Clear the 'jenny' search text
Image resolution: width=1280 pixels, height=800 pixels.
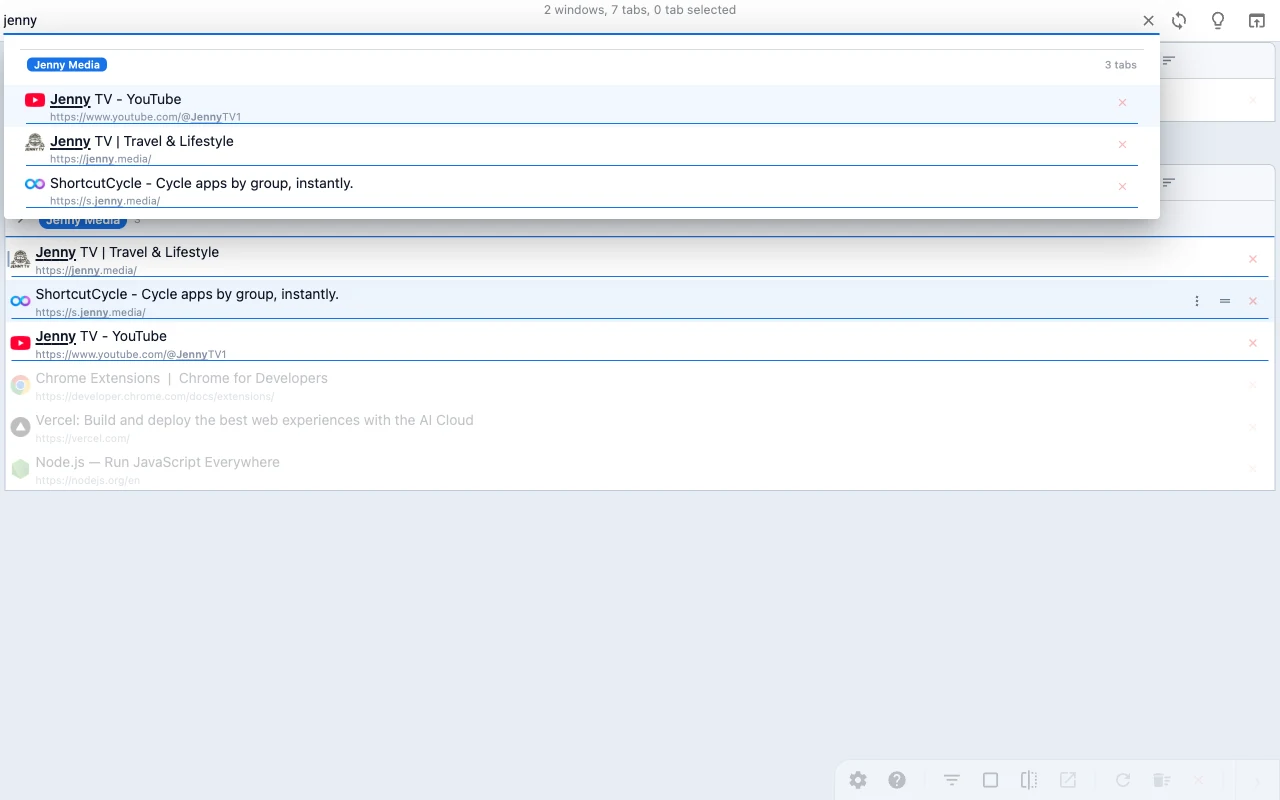(1148, 21)
